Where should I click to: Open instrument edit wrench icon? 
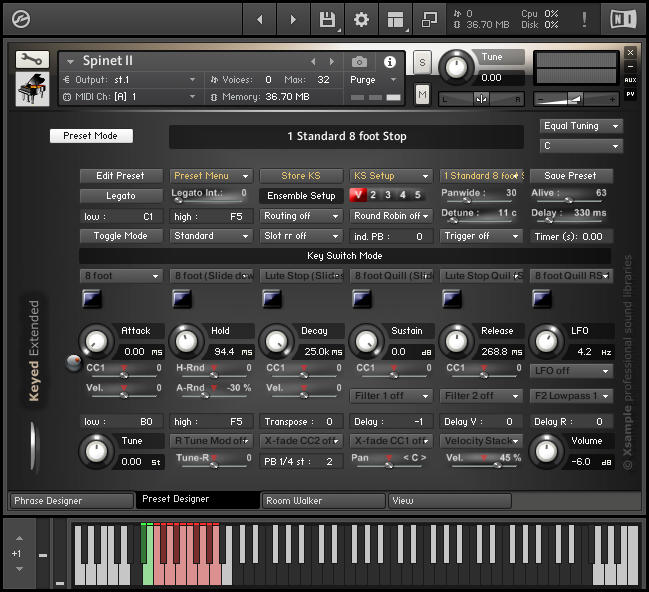point(32,60)
